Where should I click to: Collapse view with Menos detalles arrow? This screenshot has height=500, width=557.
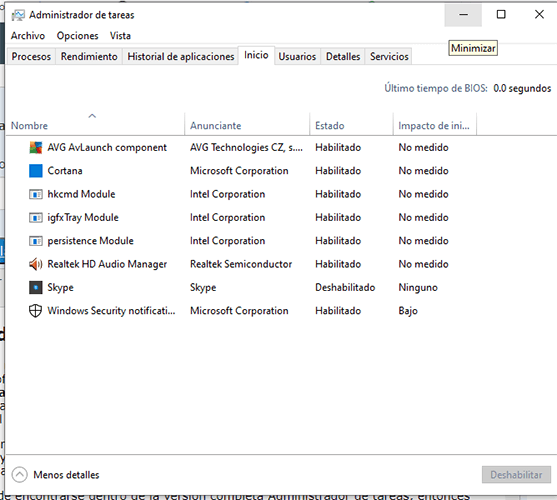point(20,474)
